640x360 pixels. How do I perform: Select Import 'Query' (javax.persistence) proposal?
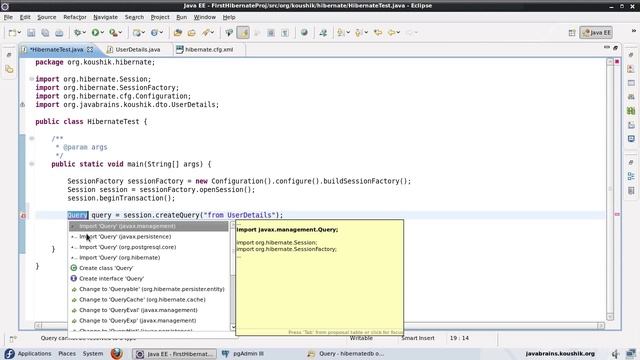(x=148, y=237)
